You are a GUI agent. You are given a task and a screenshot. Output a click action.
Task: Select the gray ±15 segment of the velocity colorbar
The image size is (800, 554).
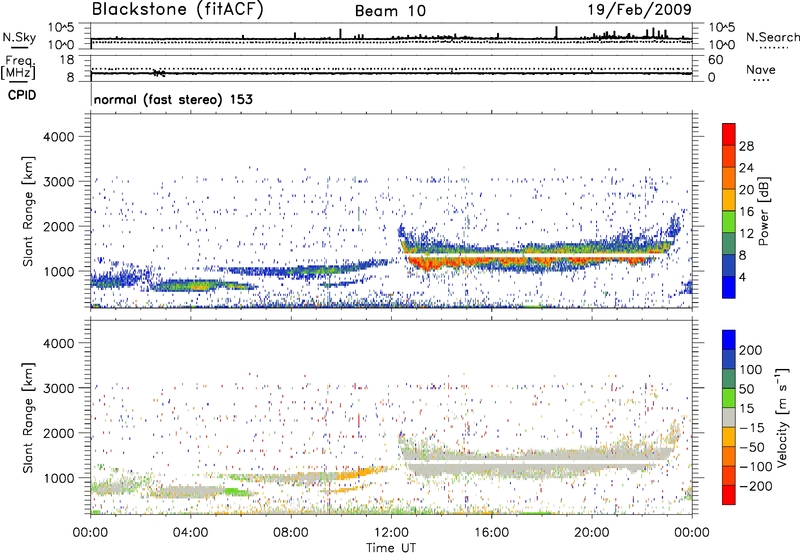(x=729, y=418)
